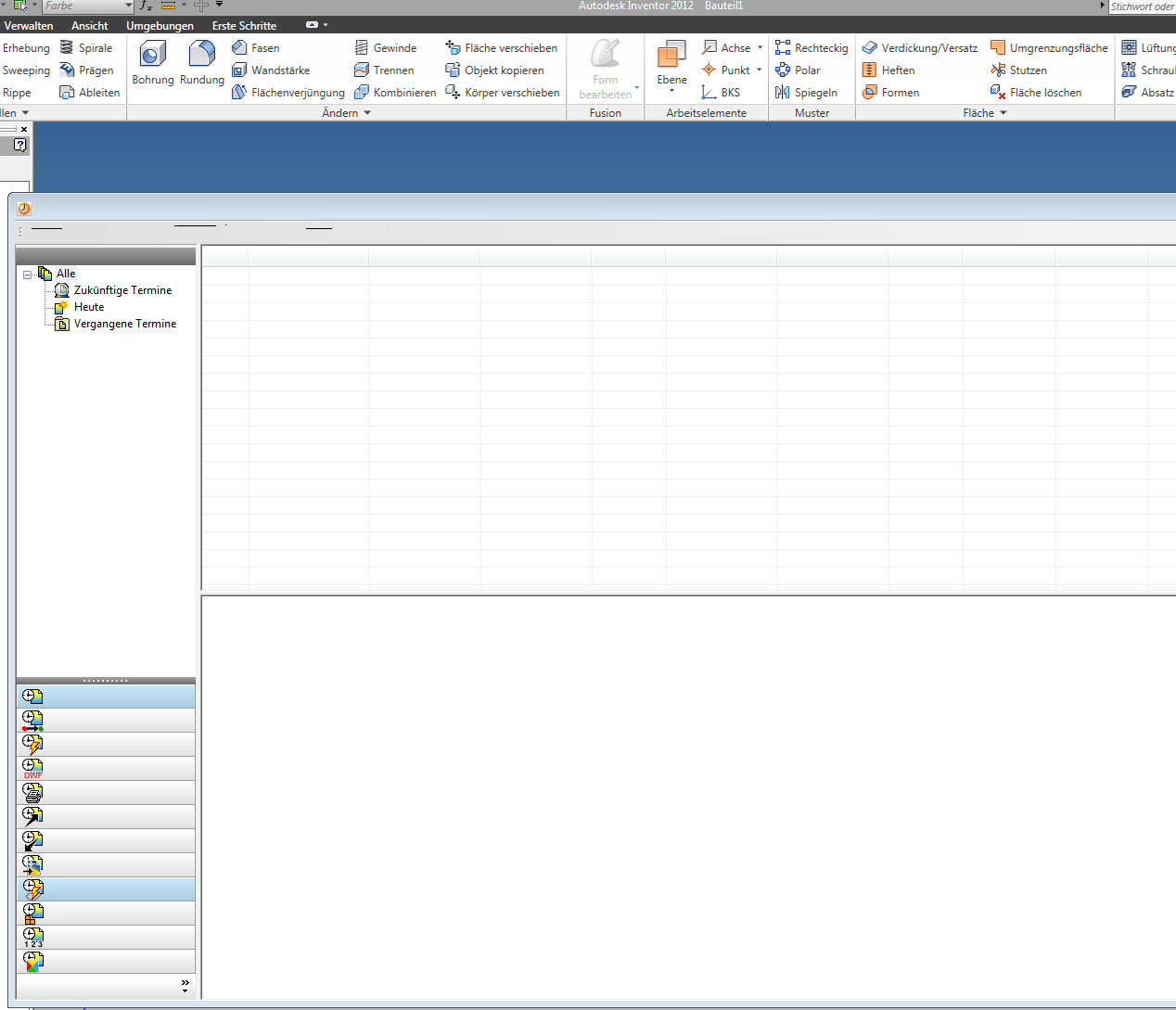Click the orange blocks clock task icon

point(32,913)
